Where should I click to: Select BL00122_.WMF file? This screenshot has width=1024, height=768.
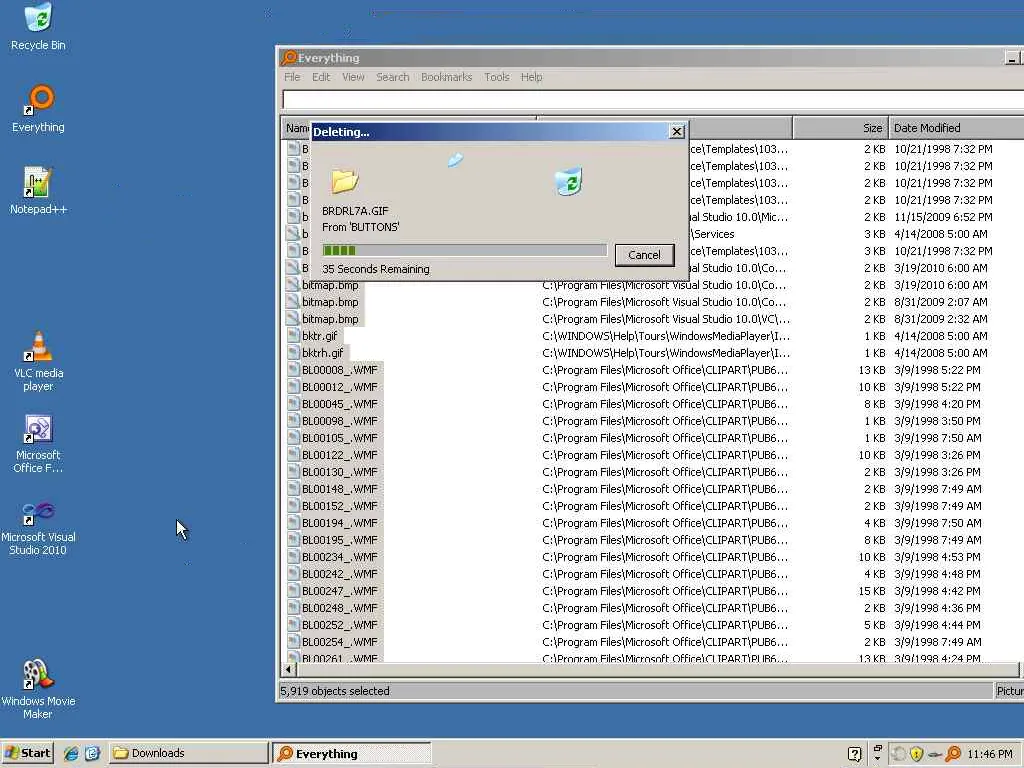pos(340,455)
